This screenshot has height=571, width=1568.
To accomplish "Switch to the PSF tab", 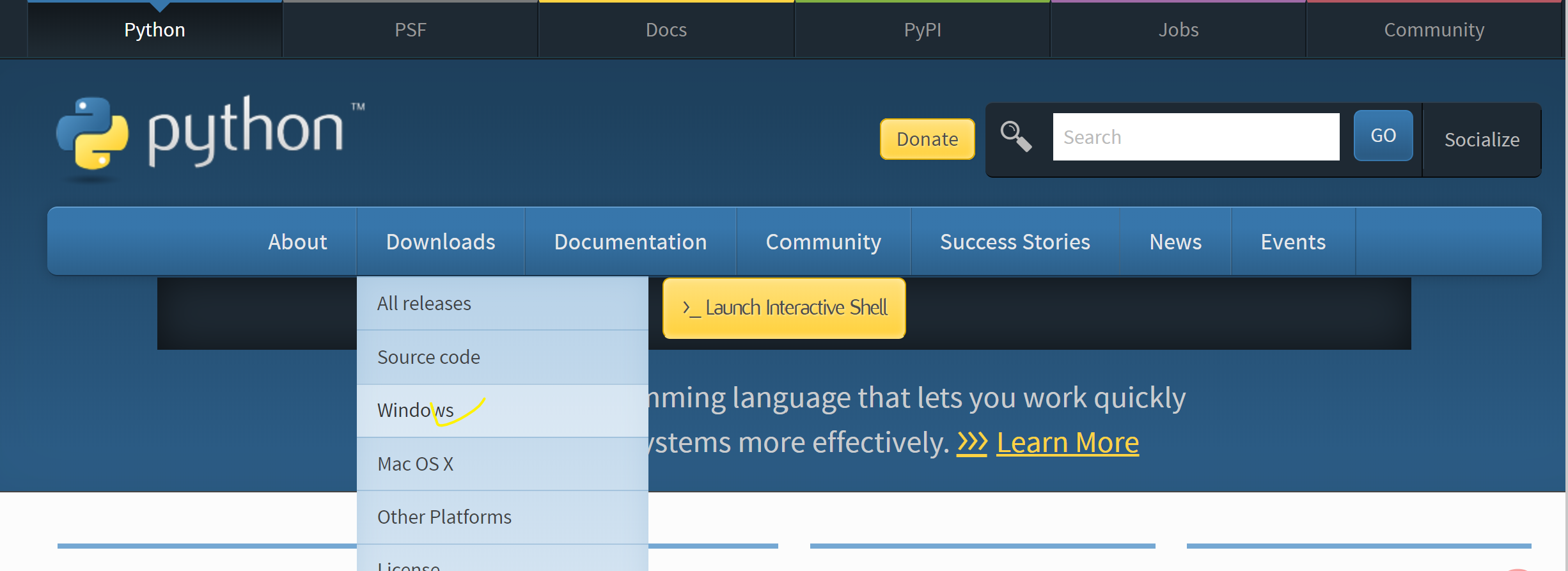I will pyautogui.click(x=411, y=30).
